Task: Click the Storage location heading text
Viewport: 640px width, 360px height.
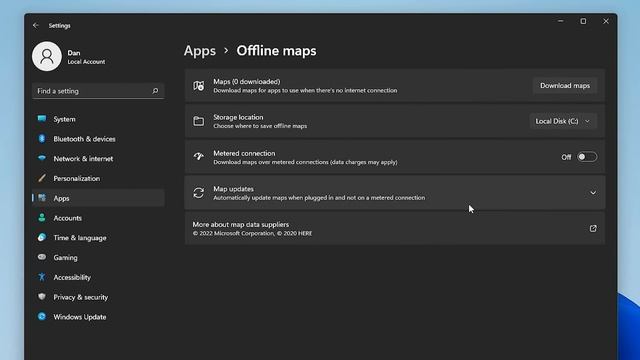Action: 238,117
